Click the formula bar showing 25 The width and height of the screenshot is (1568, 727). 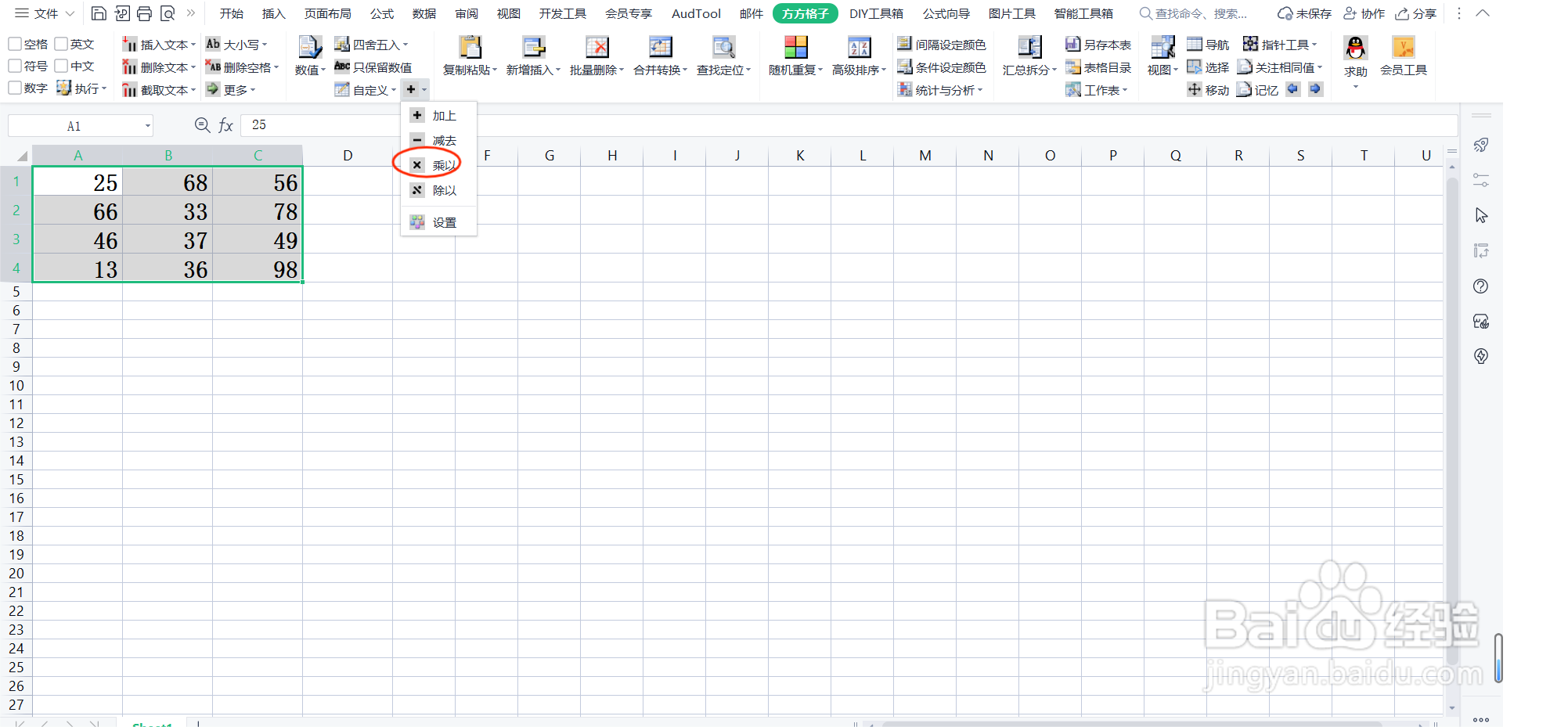click(x=849, y=125)
